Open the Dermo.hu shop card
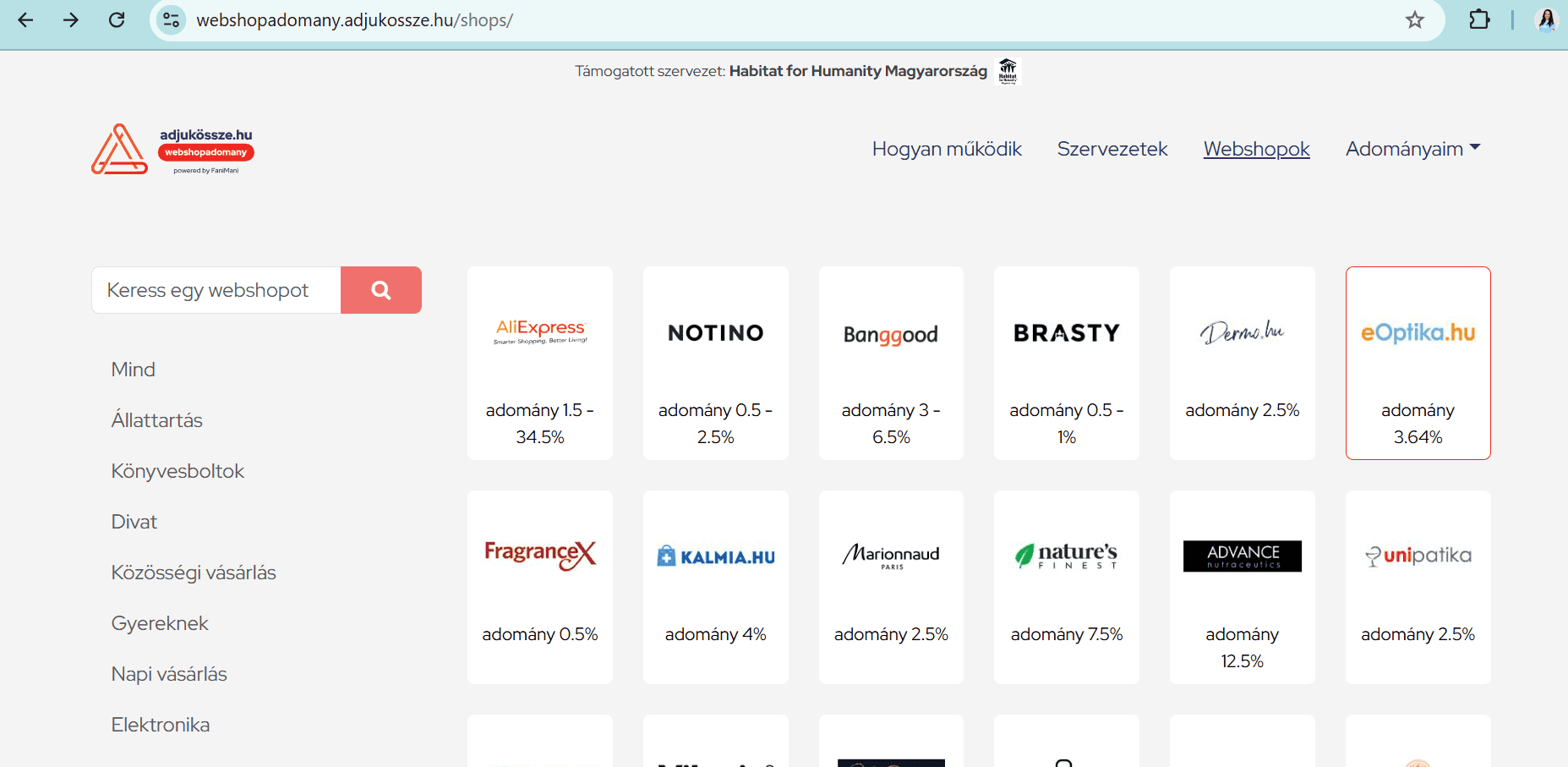1568x767 pixels. tap(1243, 364)
